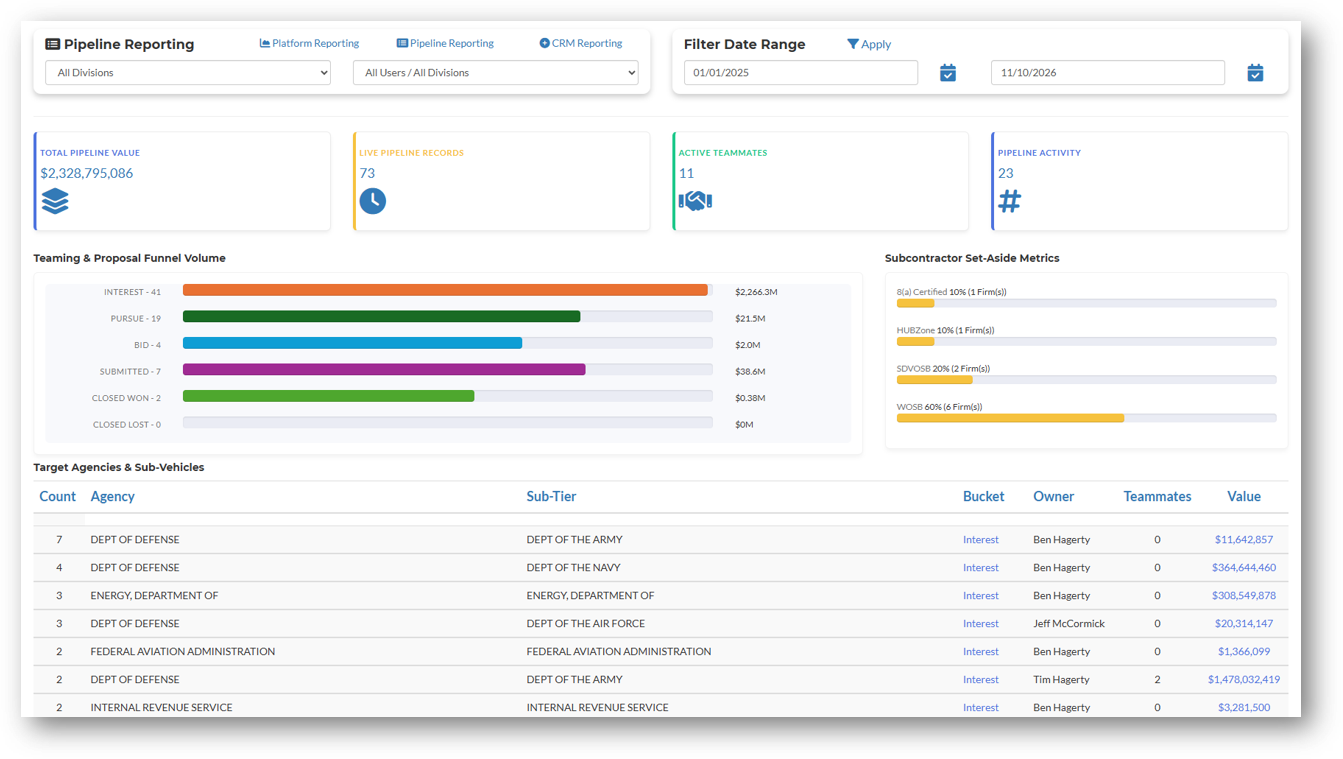Click the start date calendar icon
The width and height of the screenshot is (1343, 759).
point(948,73)
